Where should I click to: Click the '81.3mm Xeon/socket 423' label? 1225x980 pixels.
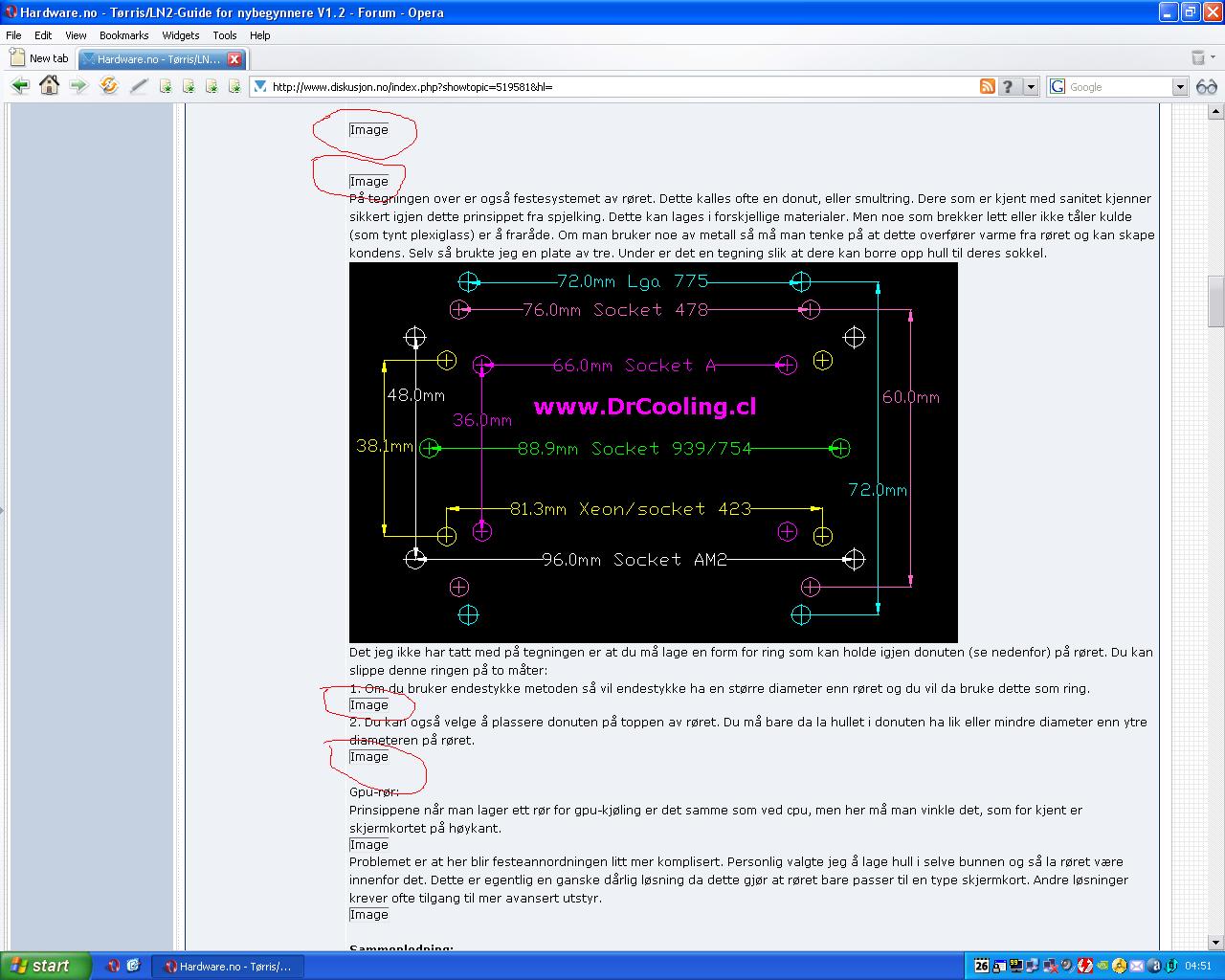point(631,508)
